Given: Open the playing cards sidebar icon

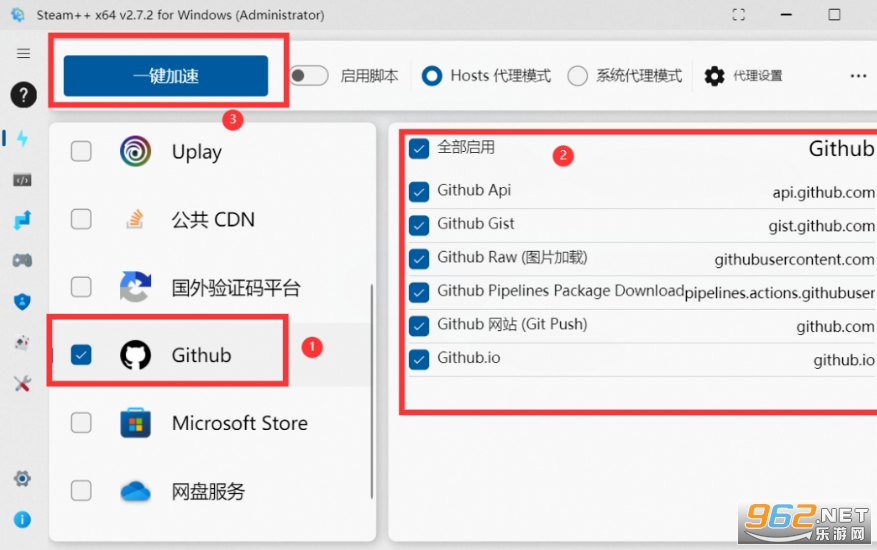Looking at the screenshot, I should [x=22, y=342].
